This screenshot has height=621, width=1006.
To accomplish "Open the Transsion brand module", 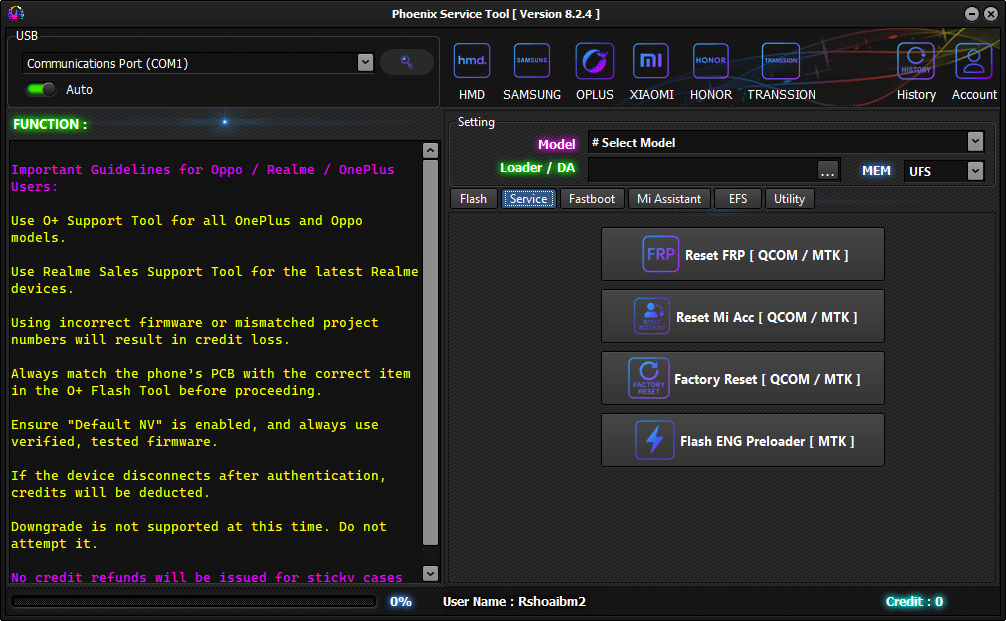I will [x=781, y=62].
